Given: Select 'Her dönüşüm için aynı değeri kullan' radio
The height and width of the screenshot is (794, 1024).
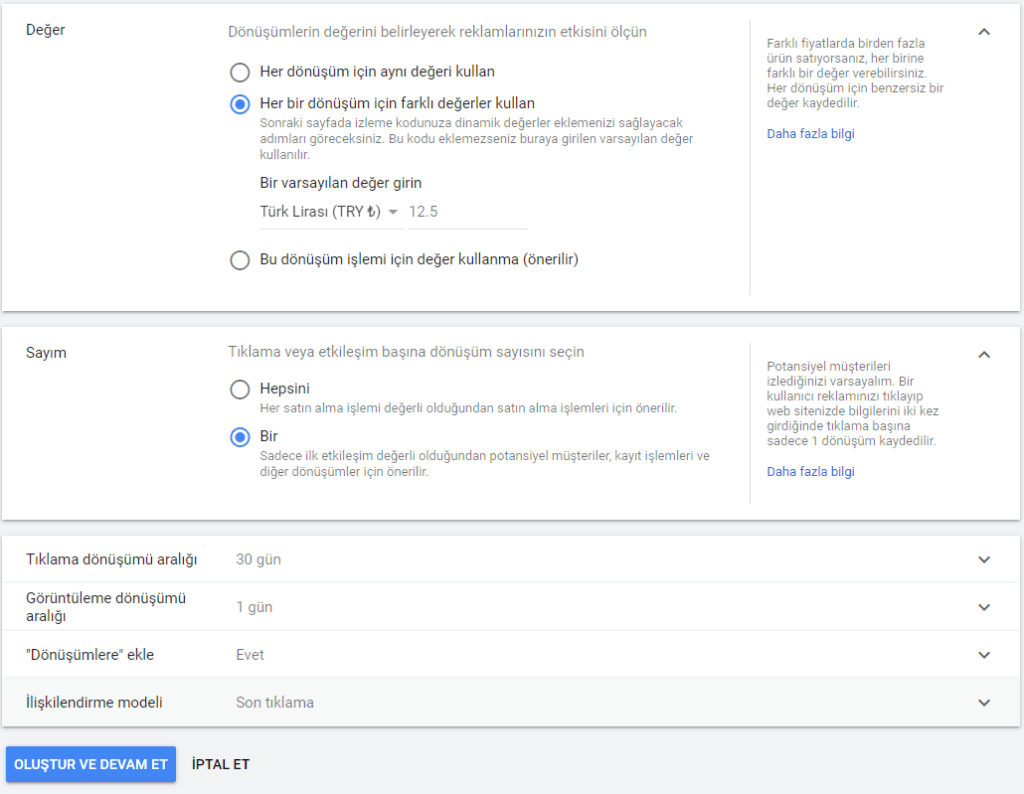Looking at the screenshot, I should 240,72.
